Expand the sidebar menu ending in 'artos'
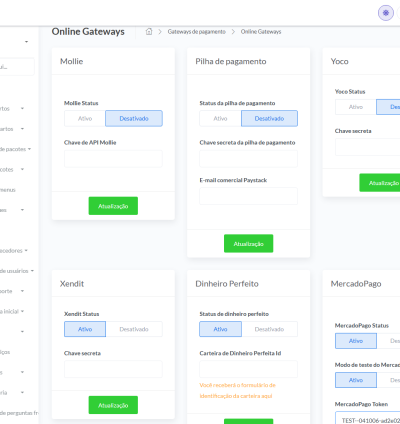The image size is (400, 424). coord(12,129)
